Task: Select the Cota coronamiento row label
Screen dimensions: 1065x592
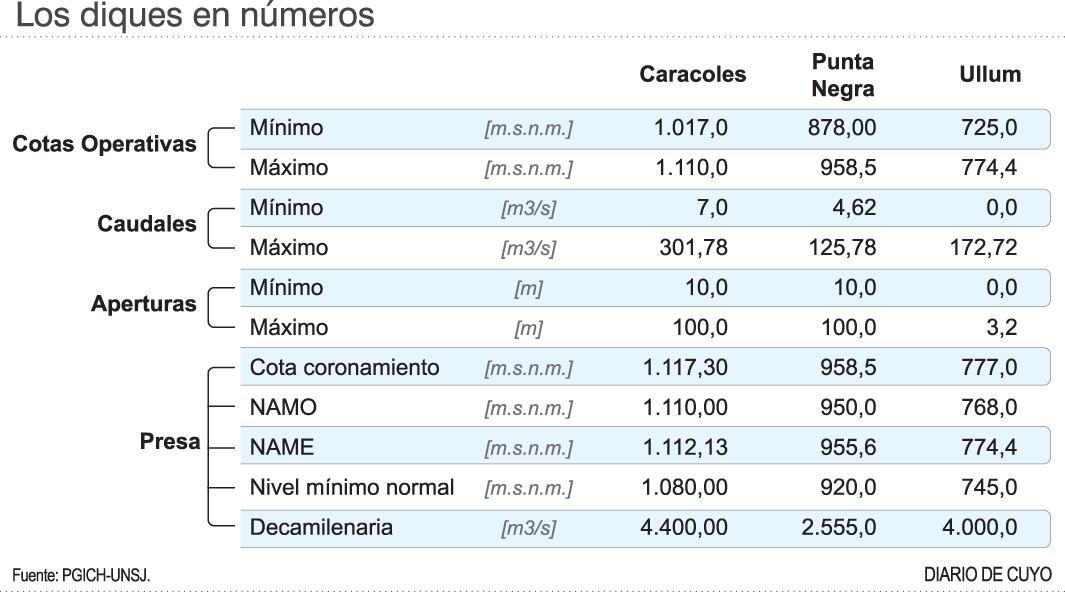Action: click(345, 367)
